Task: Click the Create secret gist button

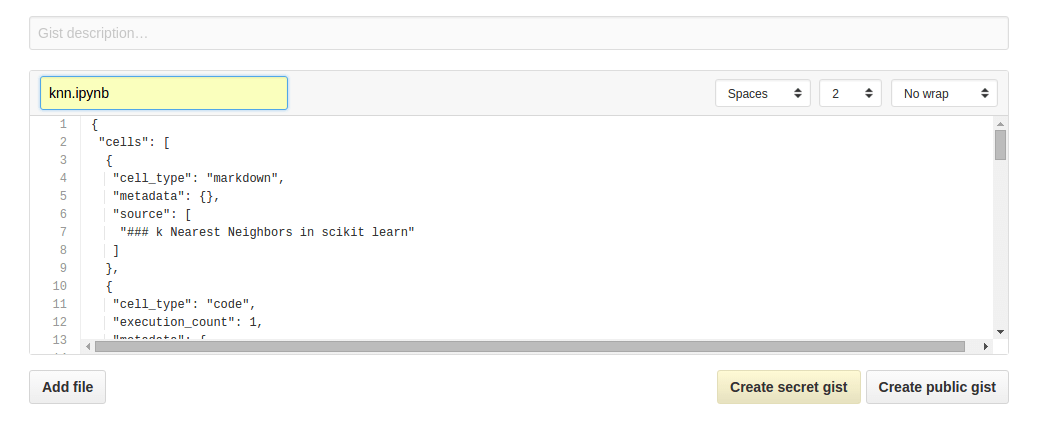Action: click(788, 387)
